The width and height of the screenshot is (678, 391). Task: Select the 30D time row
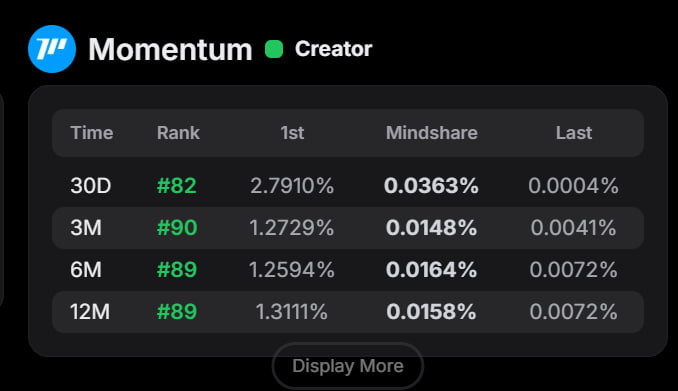click(348, 186)
